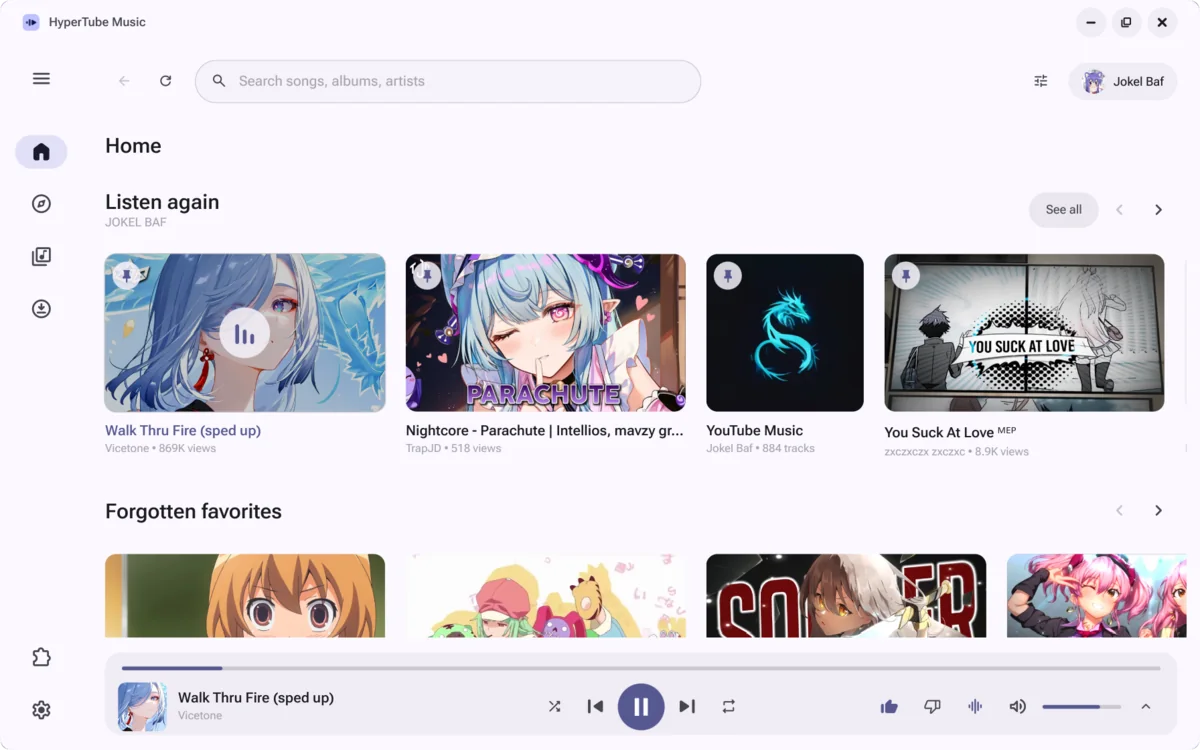This screenshot has height=750, width=1200.
Task: Open the Explore compass sidebar icon
Action: coord(41,204)
